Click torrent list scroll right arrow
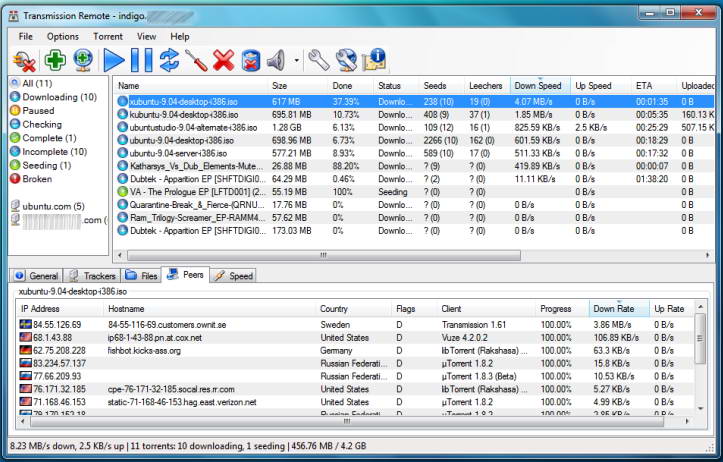723x462 pixels. pos(708,255)
